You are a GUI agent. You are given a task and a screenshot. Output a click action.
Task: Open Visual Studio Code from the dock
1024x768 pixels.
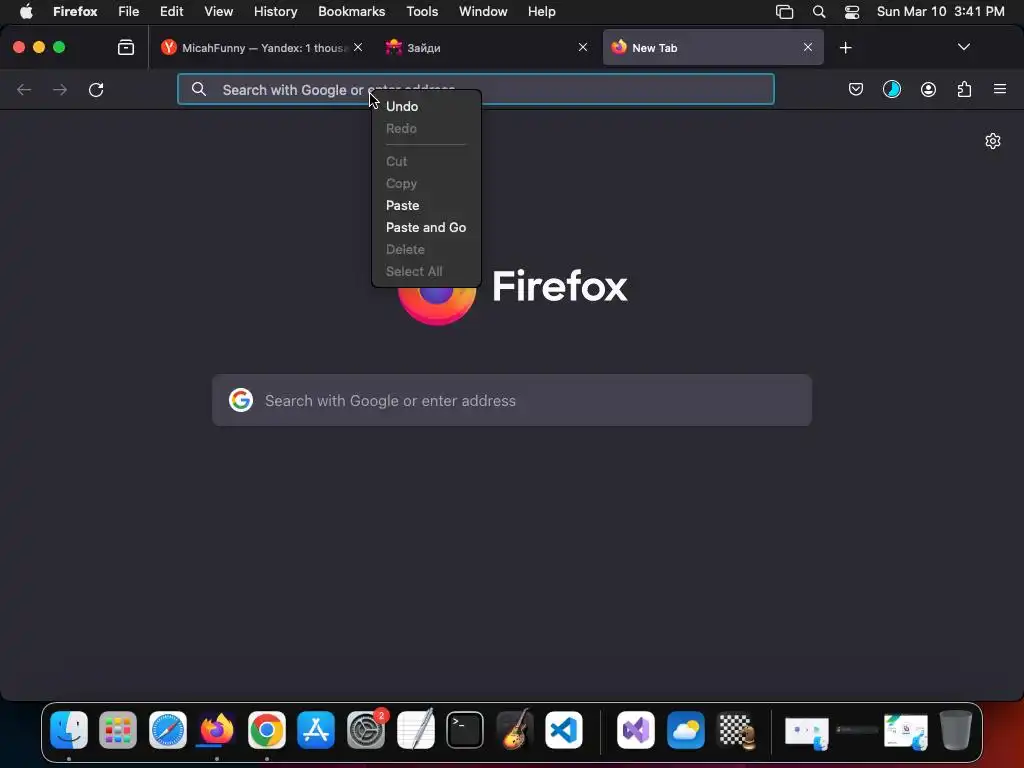tap(564, 729)
